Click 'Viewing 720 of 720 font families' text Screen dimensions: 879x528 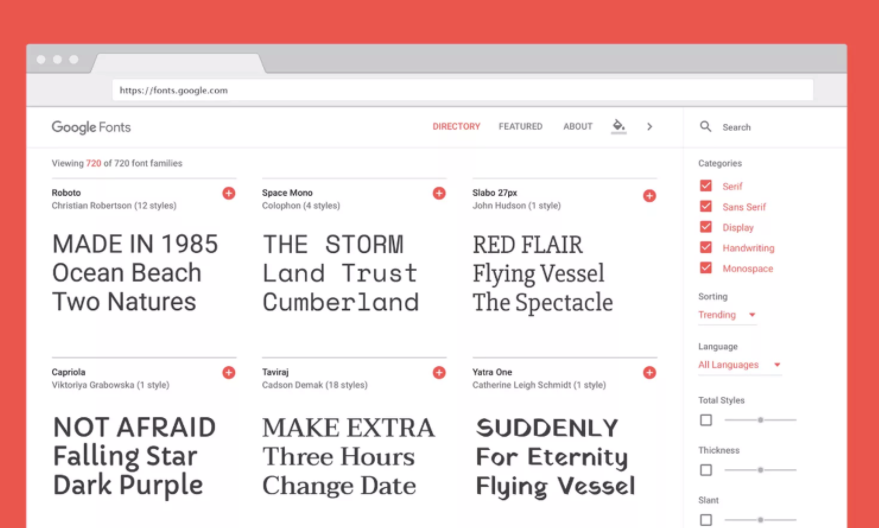[117, 163]
